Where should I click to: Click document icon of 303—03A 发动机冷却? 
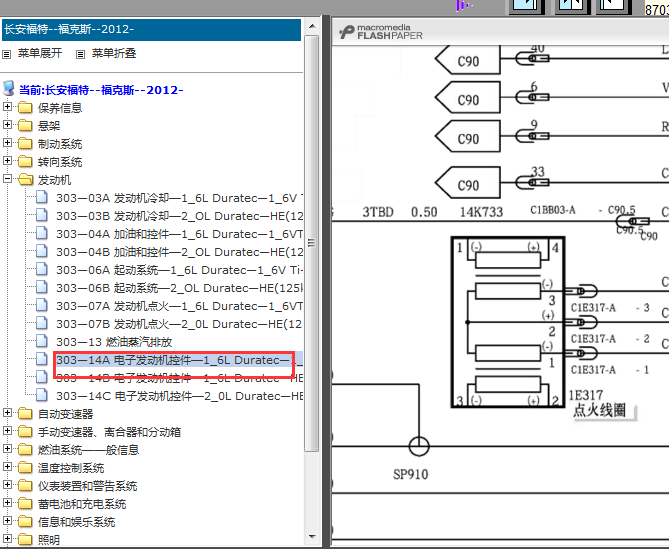(x=41, y=197)
